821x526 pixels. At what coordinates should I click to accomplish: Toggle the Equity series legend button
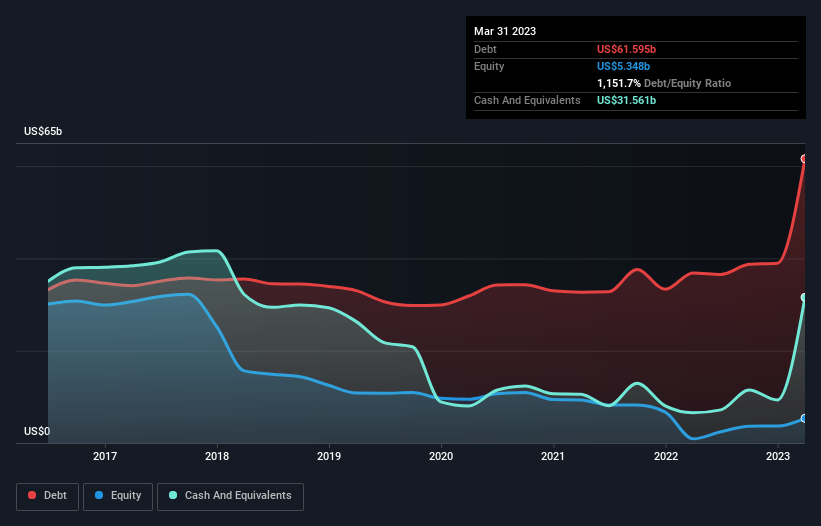[118, 496]
